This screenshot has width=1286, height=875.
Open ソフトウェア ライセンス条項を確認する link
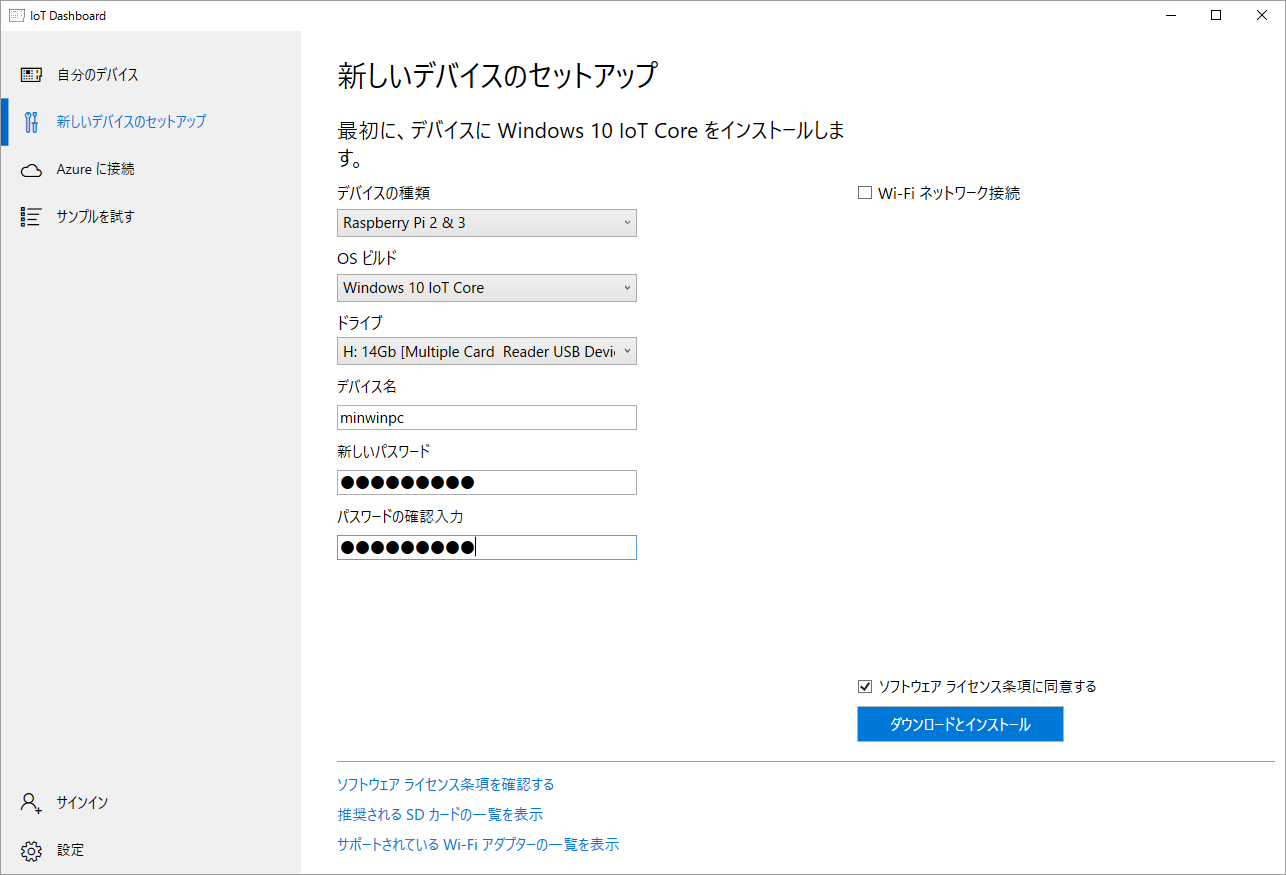(446, 785)
